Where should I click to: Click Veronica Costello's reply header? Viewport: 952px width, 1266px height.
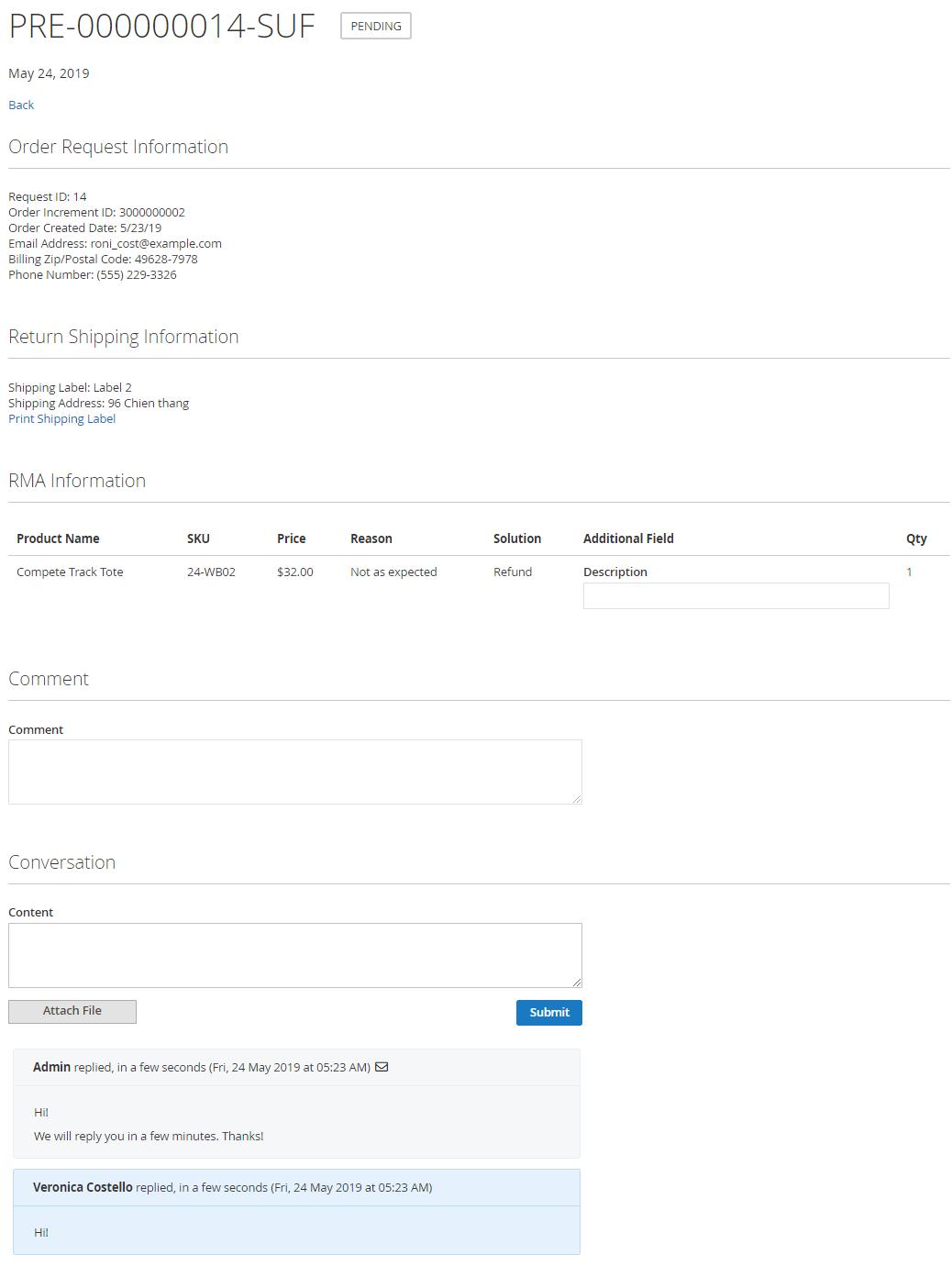pyautogui.click(x=232, y=1188)
